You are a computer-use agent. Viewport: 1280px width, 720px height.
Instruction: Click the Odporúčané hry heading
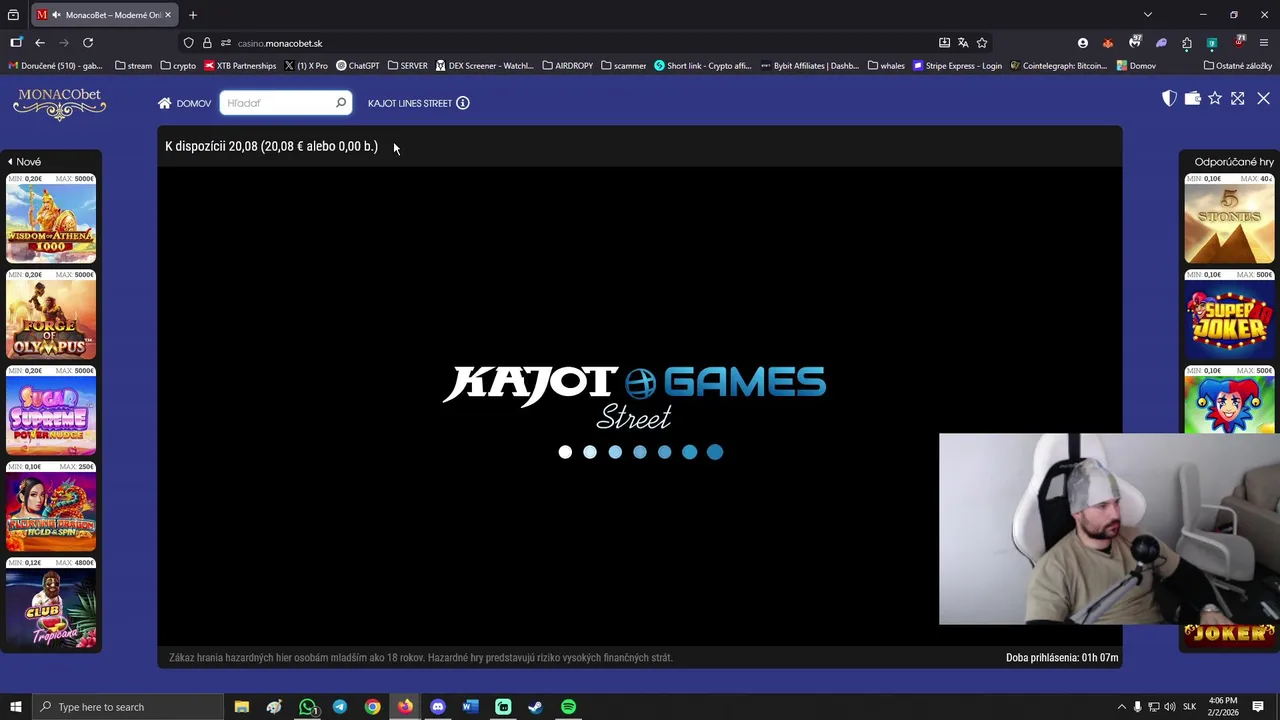[1234, 161]
